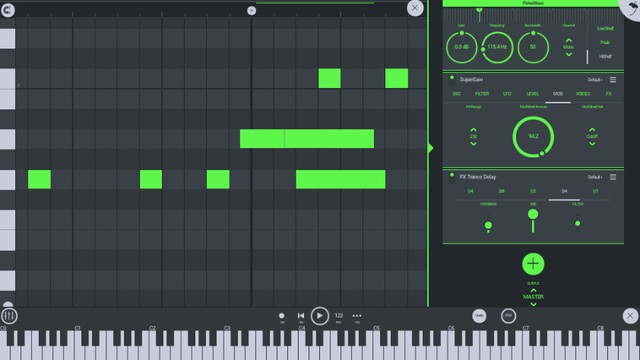Open the round button next to Undo
The image size is (640, 360).
pyautogui.click(x=508, y=316)
